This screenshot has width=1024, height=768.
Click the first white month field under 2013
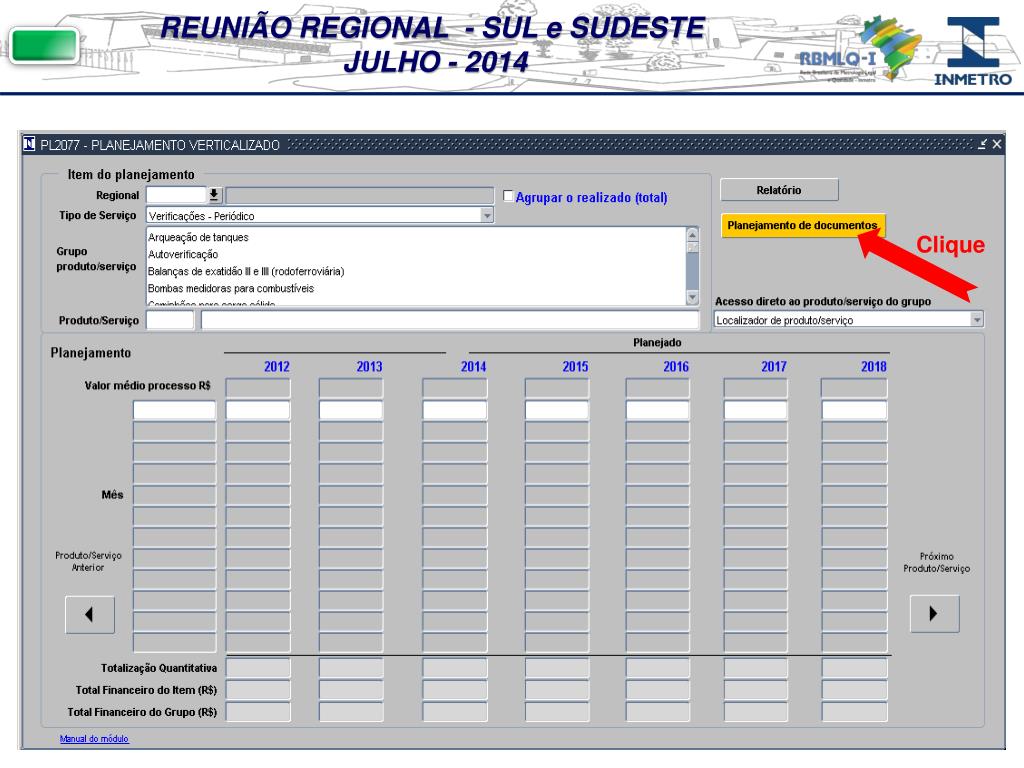click(351, 410)
